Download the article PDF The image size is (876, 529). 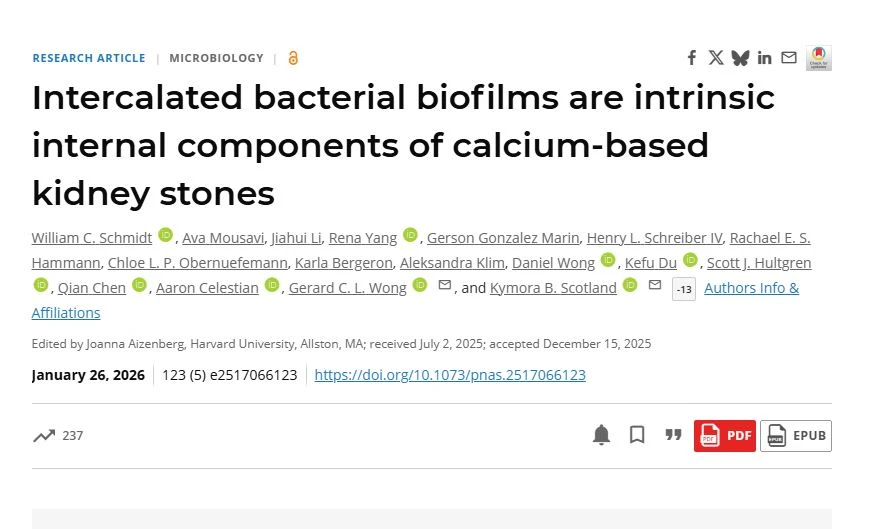point(725,435)
